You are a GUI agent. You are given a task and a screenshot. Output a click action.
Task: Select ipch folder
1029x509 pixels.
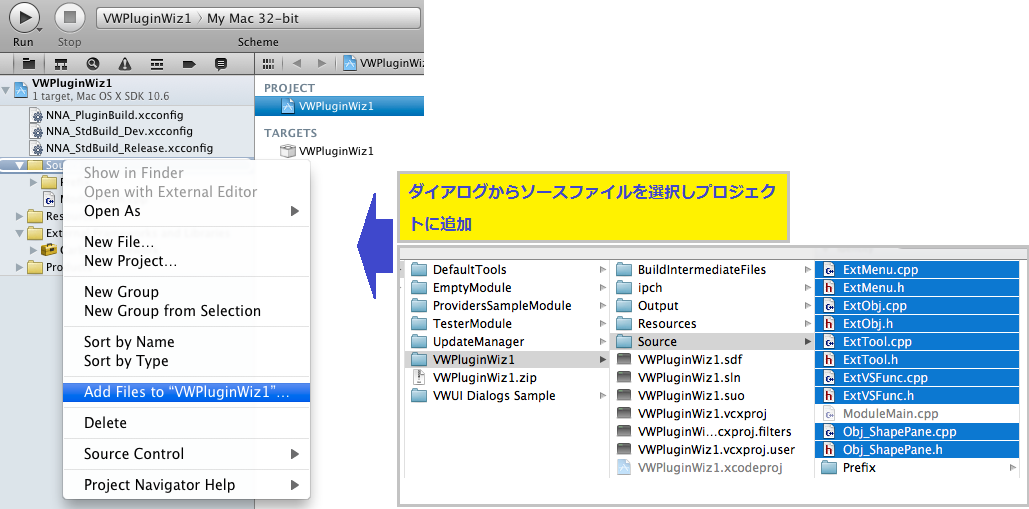pos(713,287)
